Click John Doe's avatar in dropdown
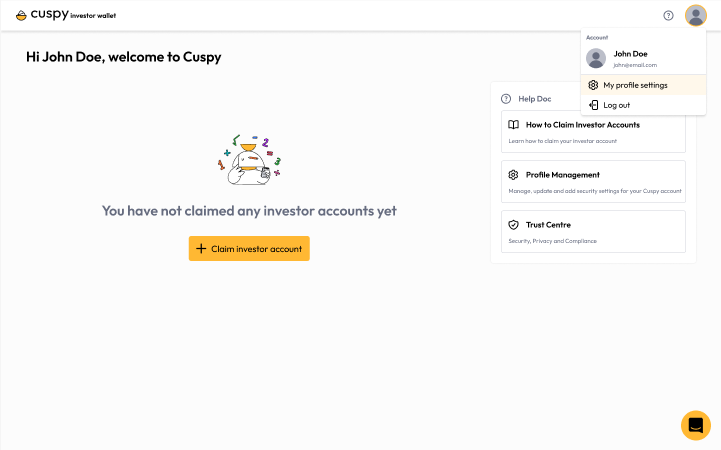The image size is (721, 450). click(x=596, y=58)
